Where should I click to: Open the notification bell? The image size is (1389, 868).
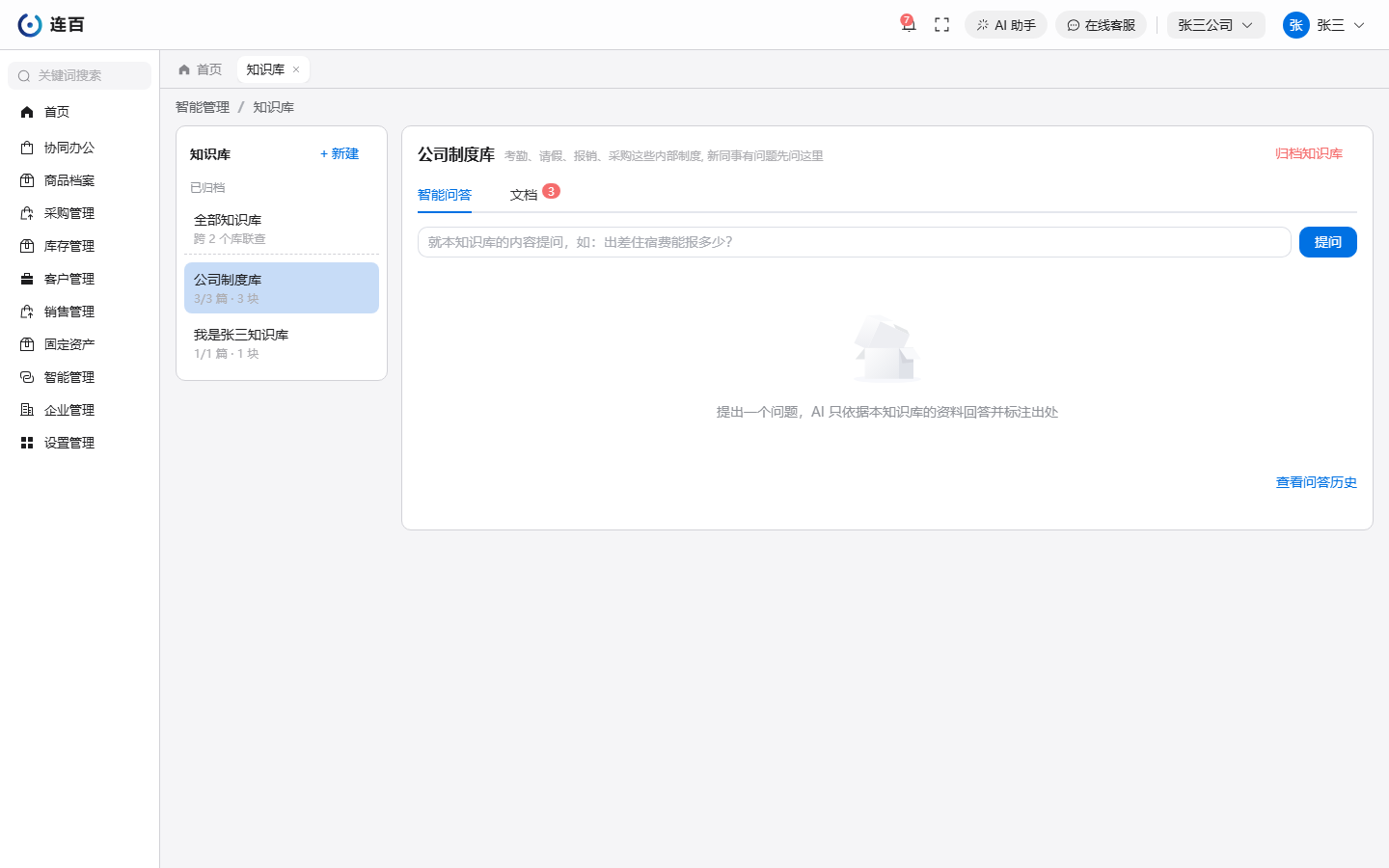point(908,24)
